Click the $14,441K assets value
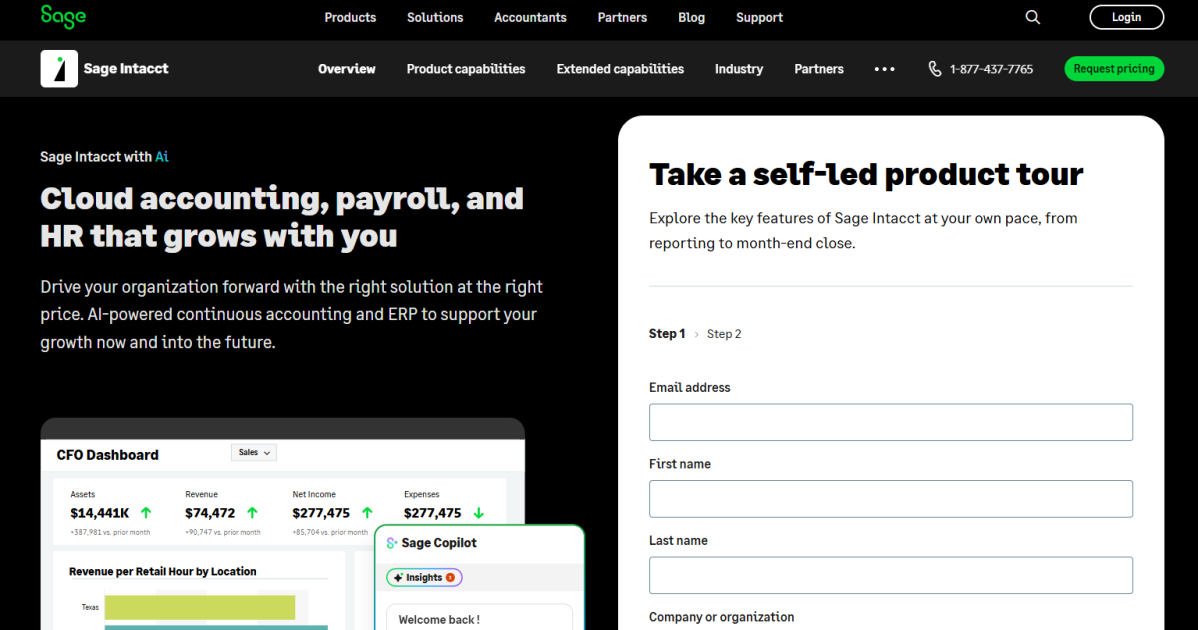 [100, 513]
